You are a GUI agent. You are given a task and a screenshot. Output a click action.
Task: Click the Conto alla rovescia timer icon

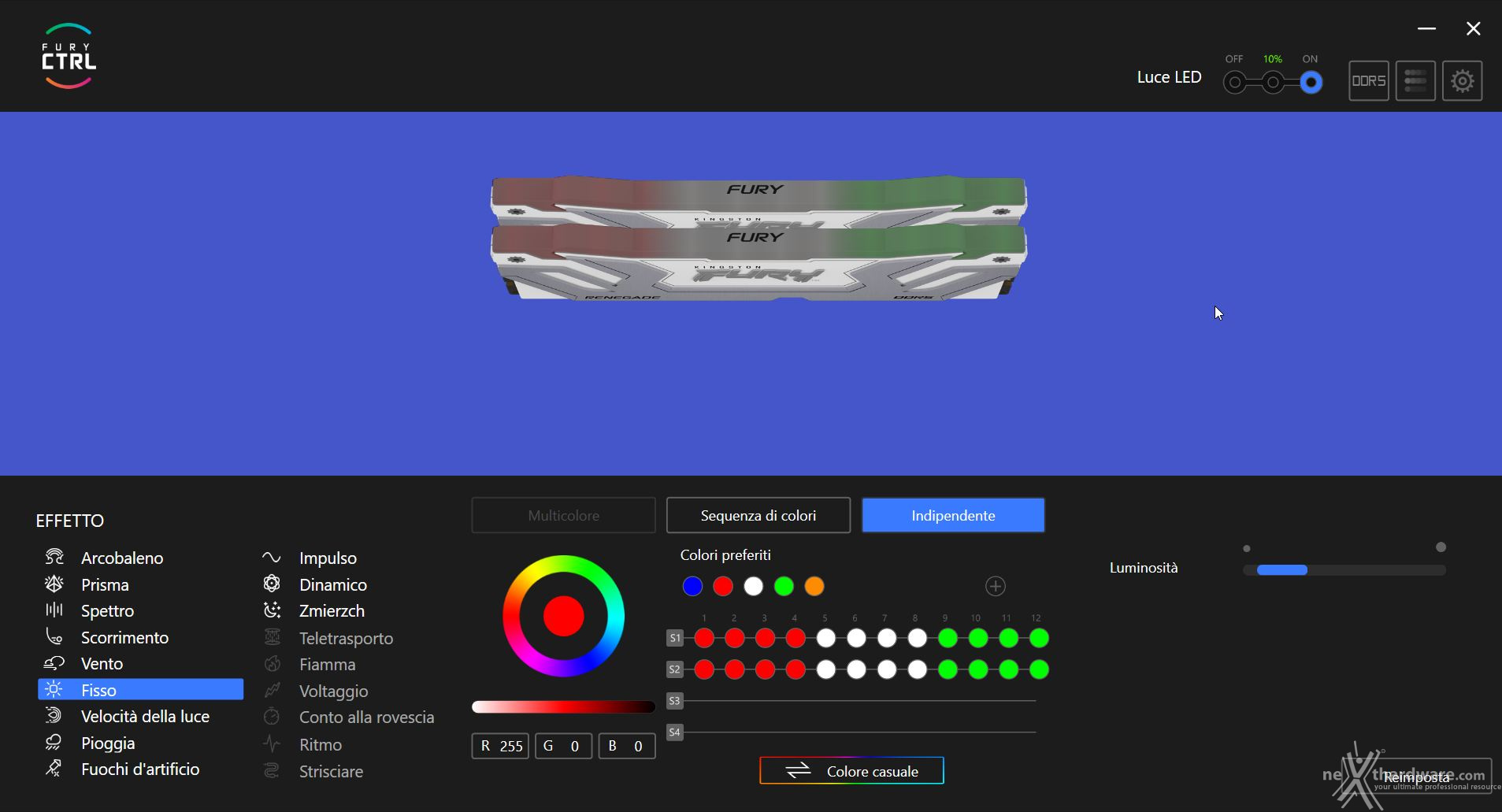pyautogui.click(x=272, y=716)
